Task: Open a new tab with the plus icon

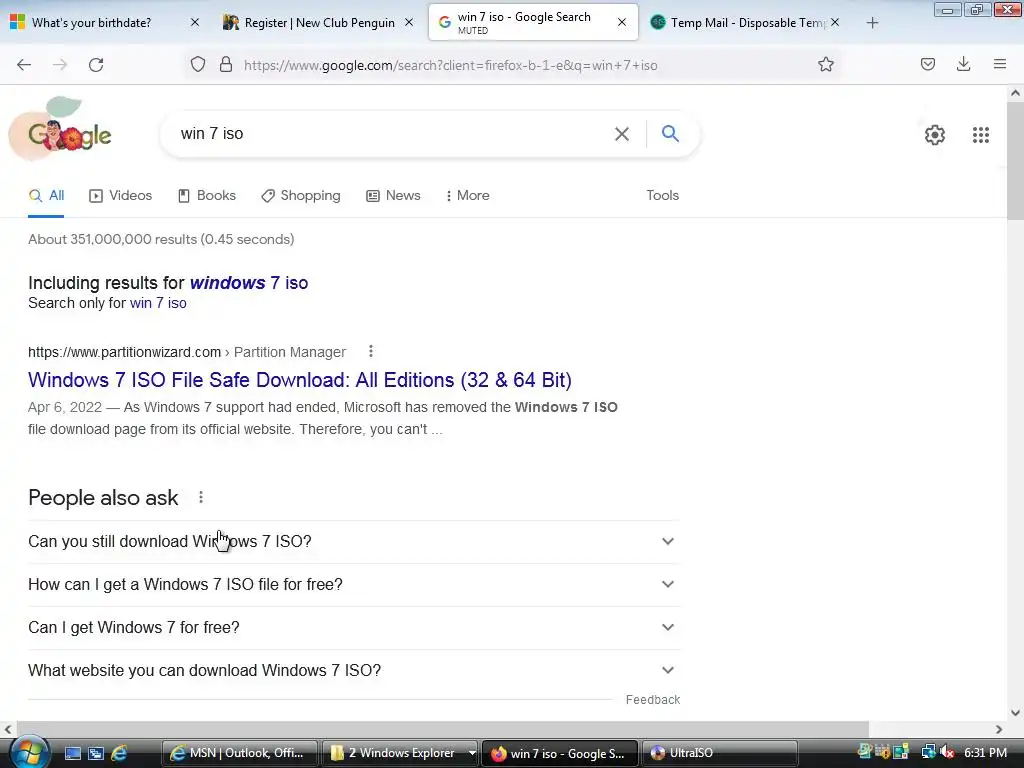Action: pyautogui.click(x=872, y=23)
